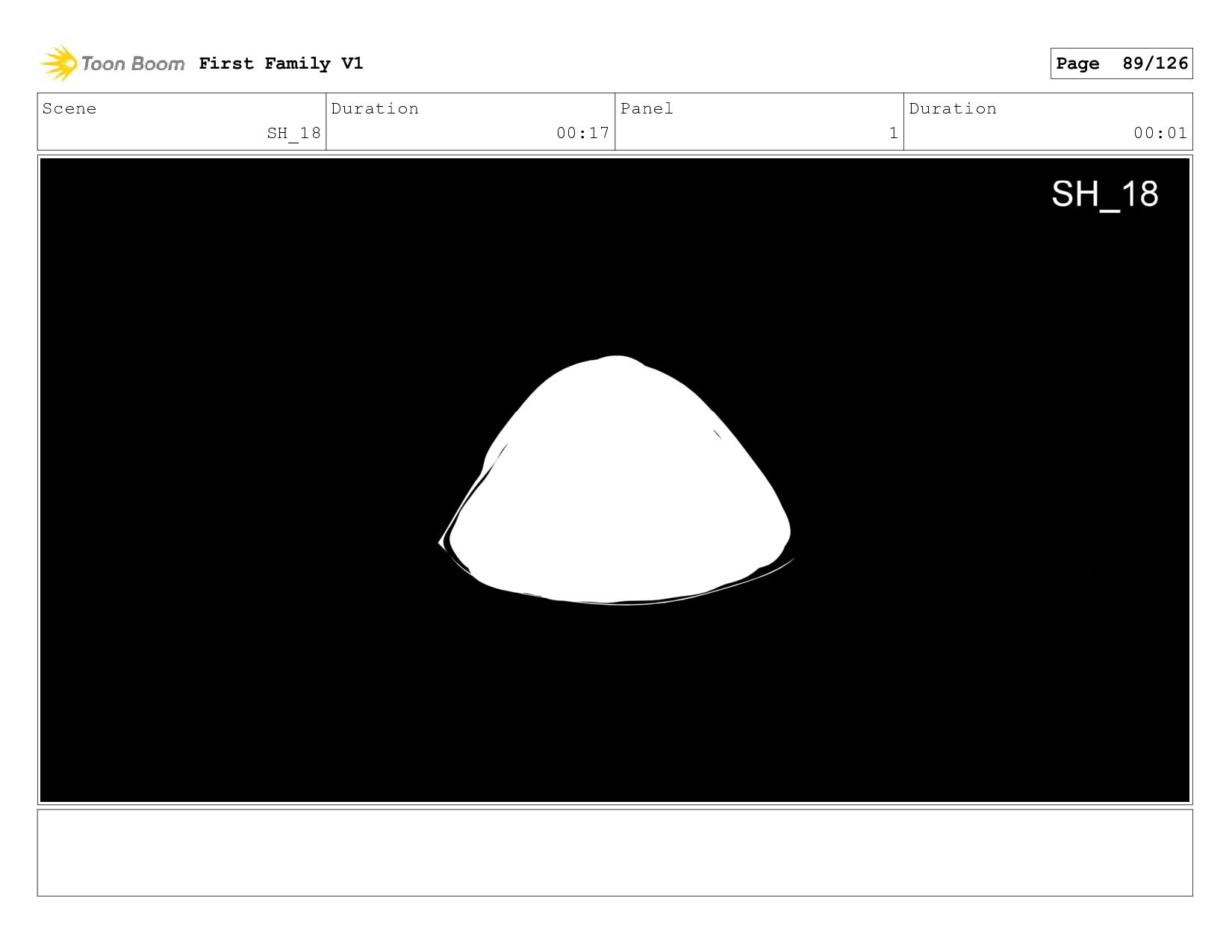Viewport: 1232px width, 952px height.
Task: Click the scene duration value '00:17'
Action: click(x=582, y=134)
